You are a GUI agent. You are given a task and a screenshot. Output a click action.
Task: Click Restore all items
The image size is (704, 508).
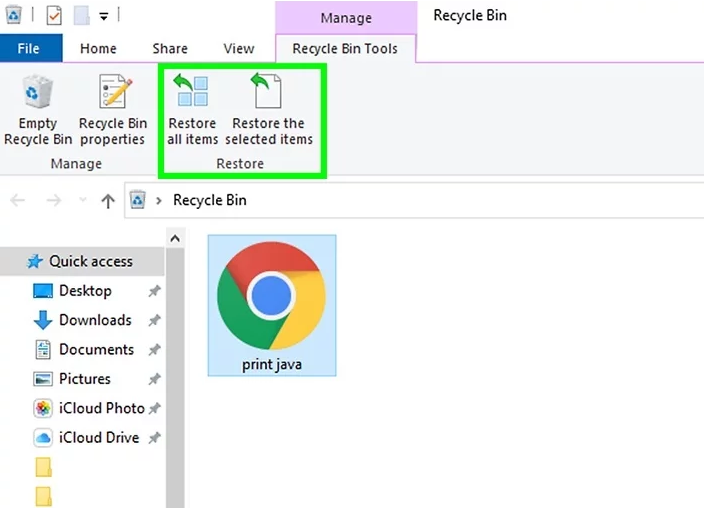191,110
